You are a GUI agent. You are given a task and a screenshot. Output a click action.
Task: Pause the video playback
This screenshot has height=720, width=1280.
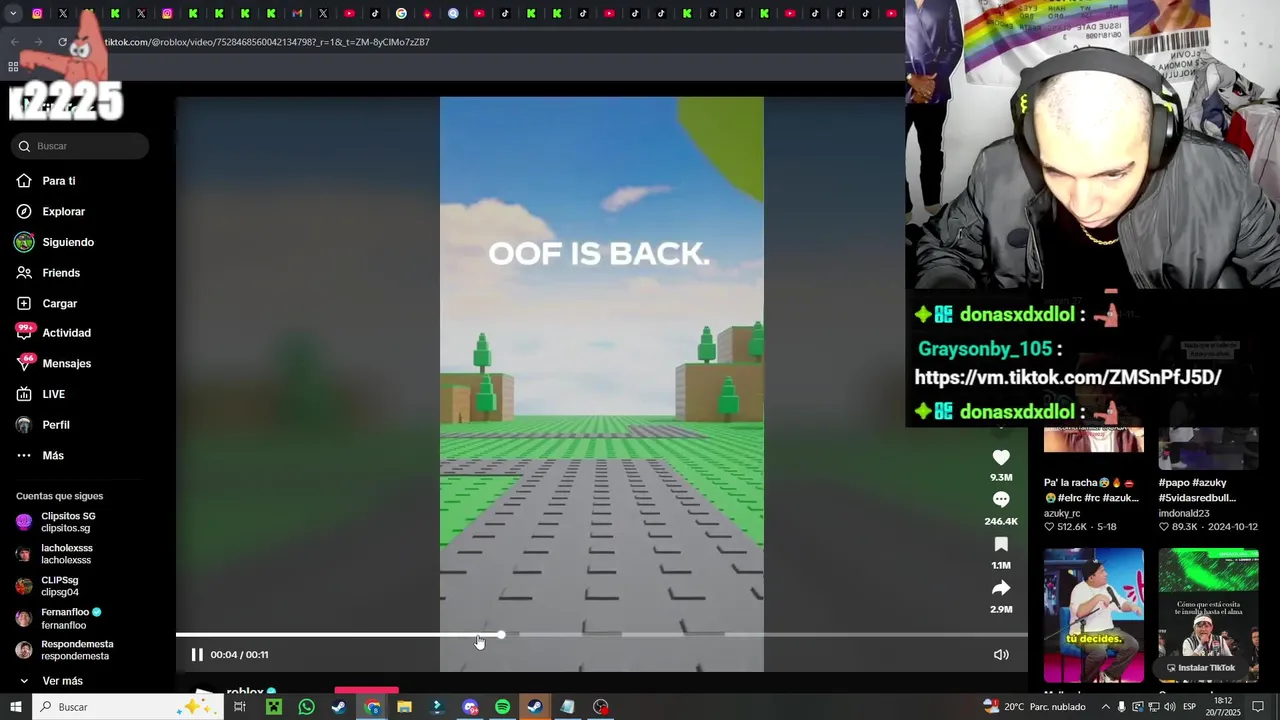click(x=197, y=655)
